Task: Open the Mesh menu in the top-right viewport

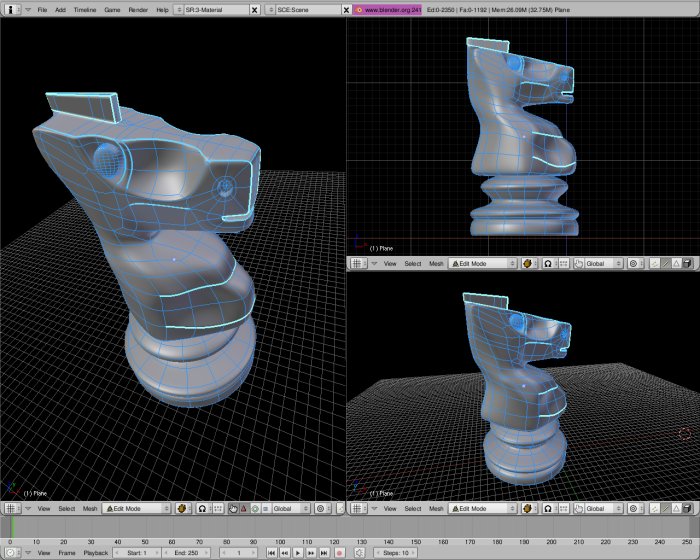Action: pyautogui.click(x=436, y=263)
